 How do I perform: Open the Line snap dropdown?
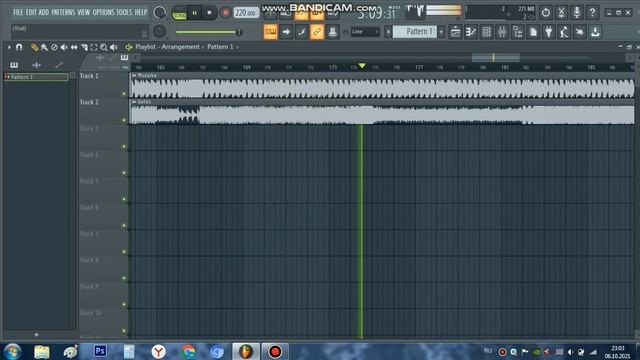(x=365, y=32)
